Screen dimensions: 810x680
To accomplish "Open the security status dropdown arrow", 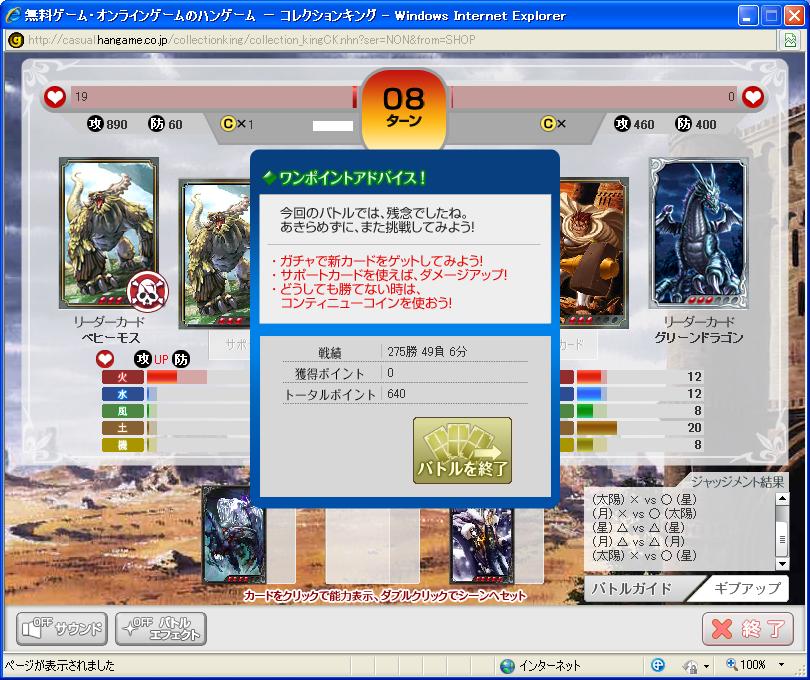I will [x=706, y=666].
